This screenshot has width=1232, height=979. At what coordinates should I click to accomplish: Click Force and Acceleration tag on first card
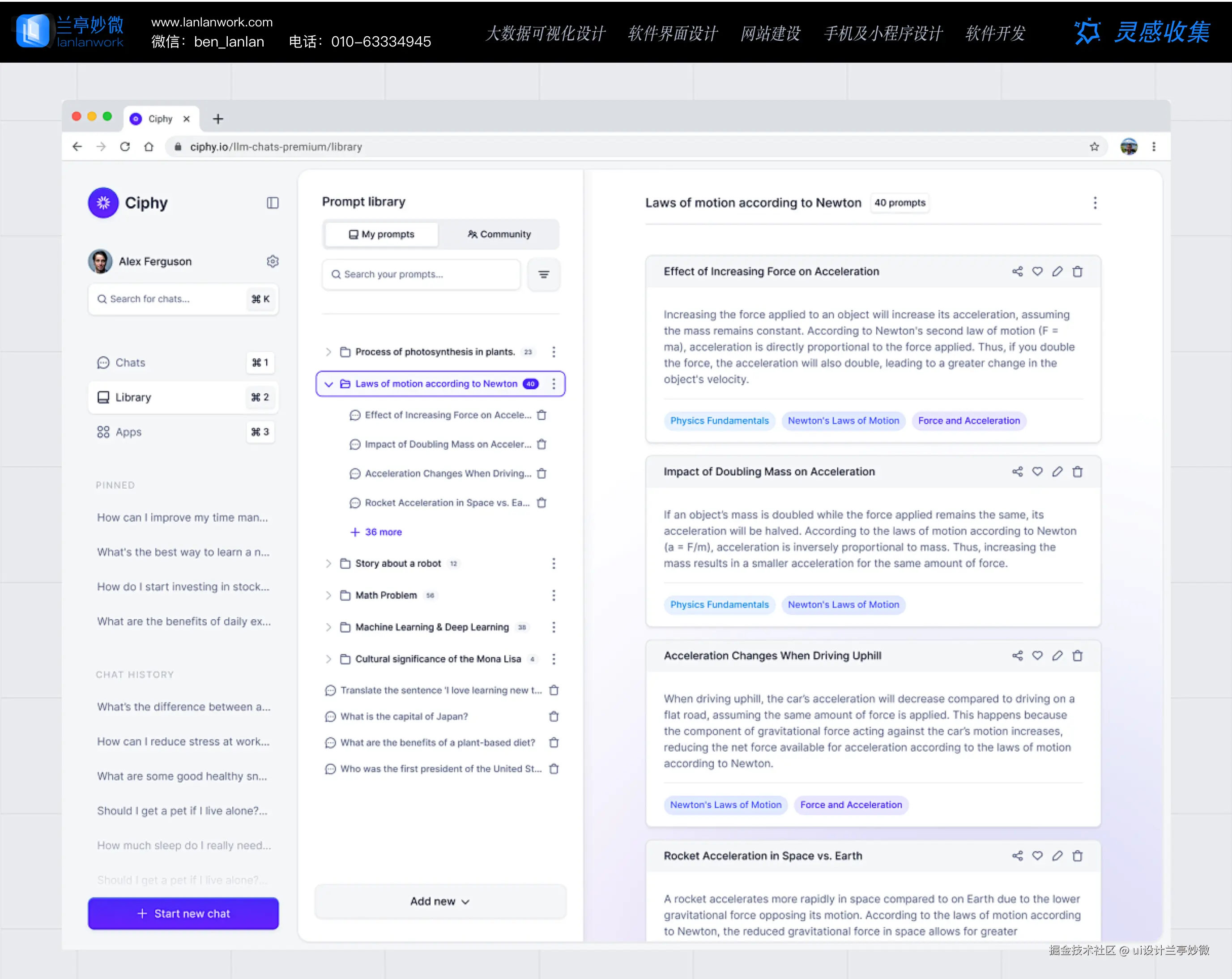click(968, 421)
